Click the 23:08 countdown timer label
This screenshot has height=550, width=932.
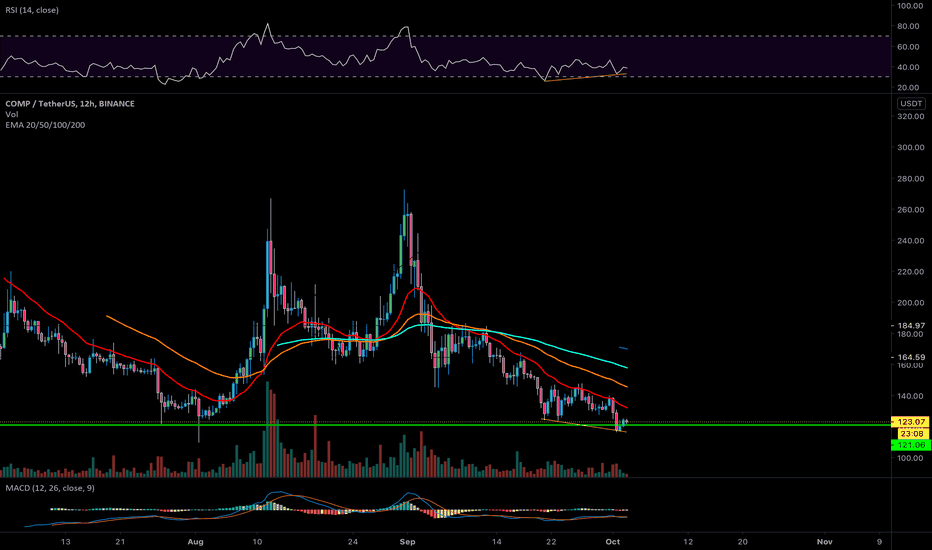(x=912, y=433)
